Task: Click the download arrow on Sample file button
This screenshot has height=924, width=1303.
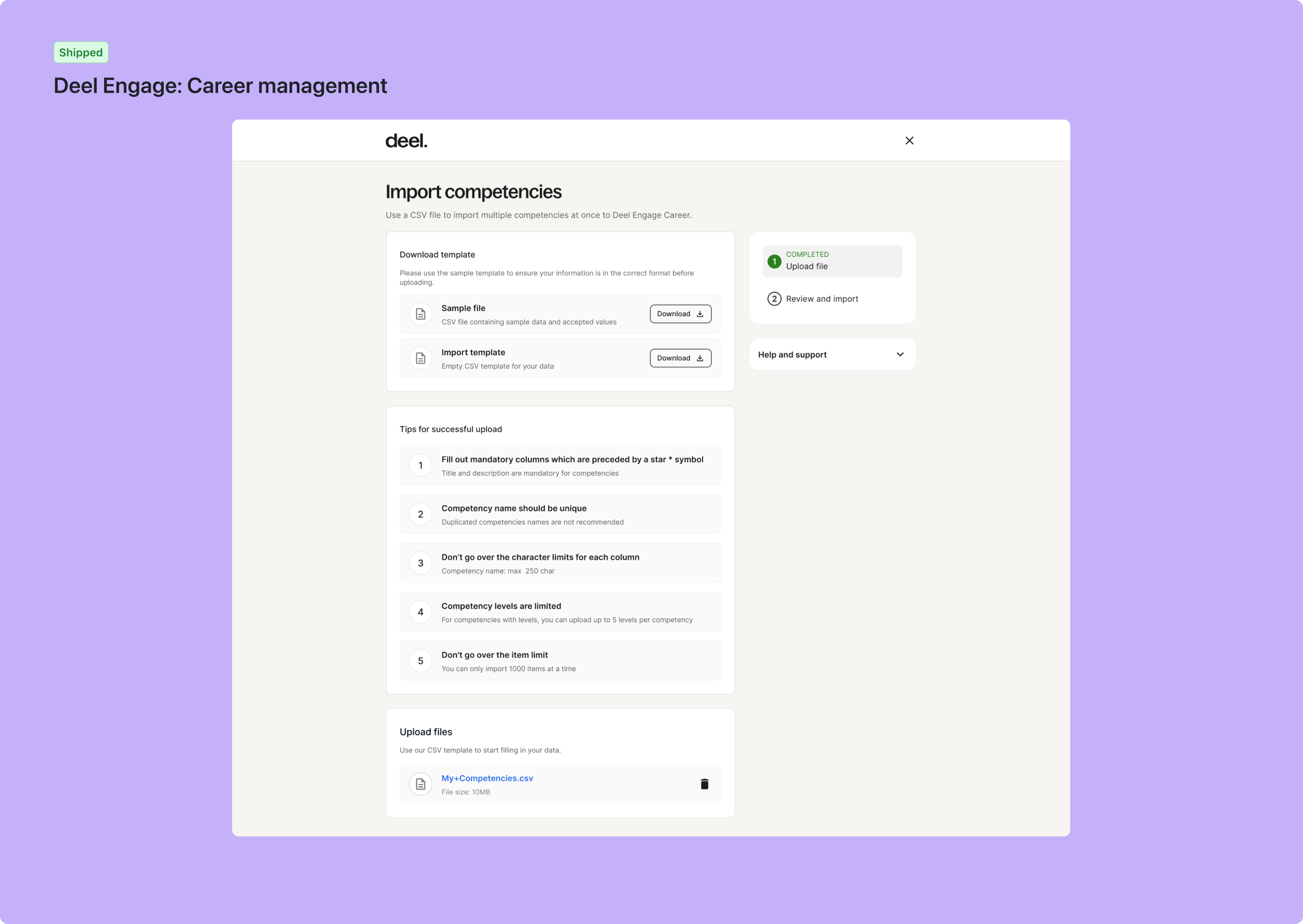Action: click(699, 313)
